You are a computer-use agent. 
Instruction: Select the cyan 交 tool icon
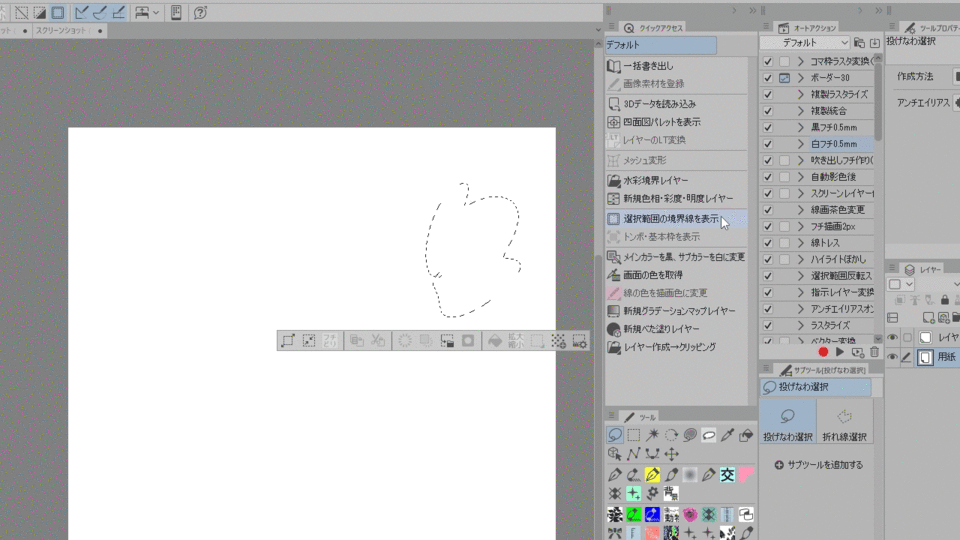(727, 474)
